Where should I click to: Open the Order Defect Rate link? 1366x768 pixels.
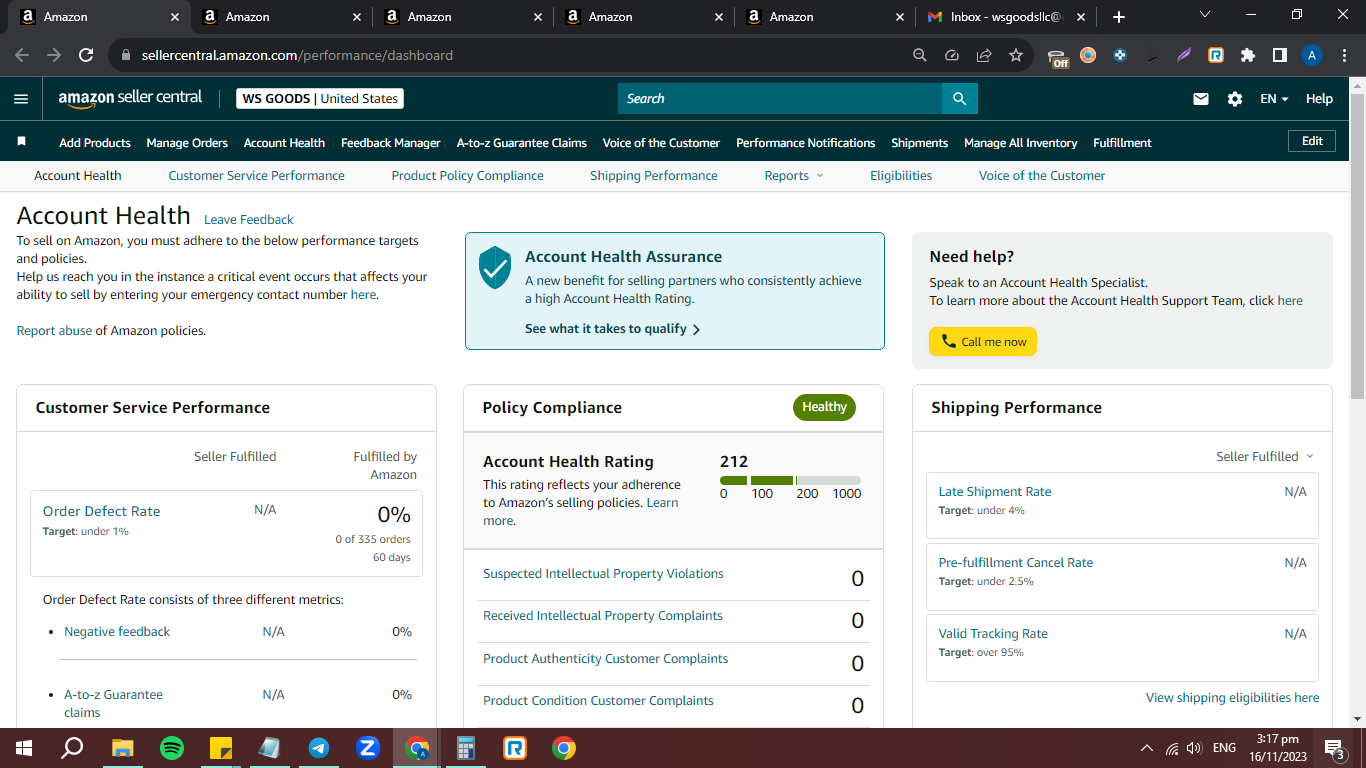(x=101, y=511)
